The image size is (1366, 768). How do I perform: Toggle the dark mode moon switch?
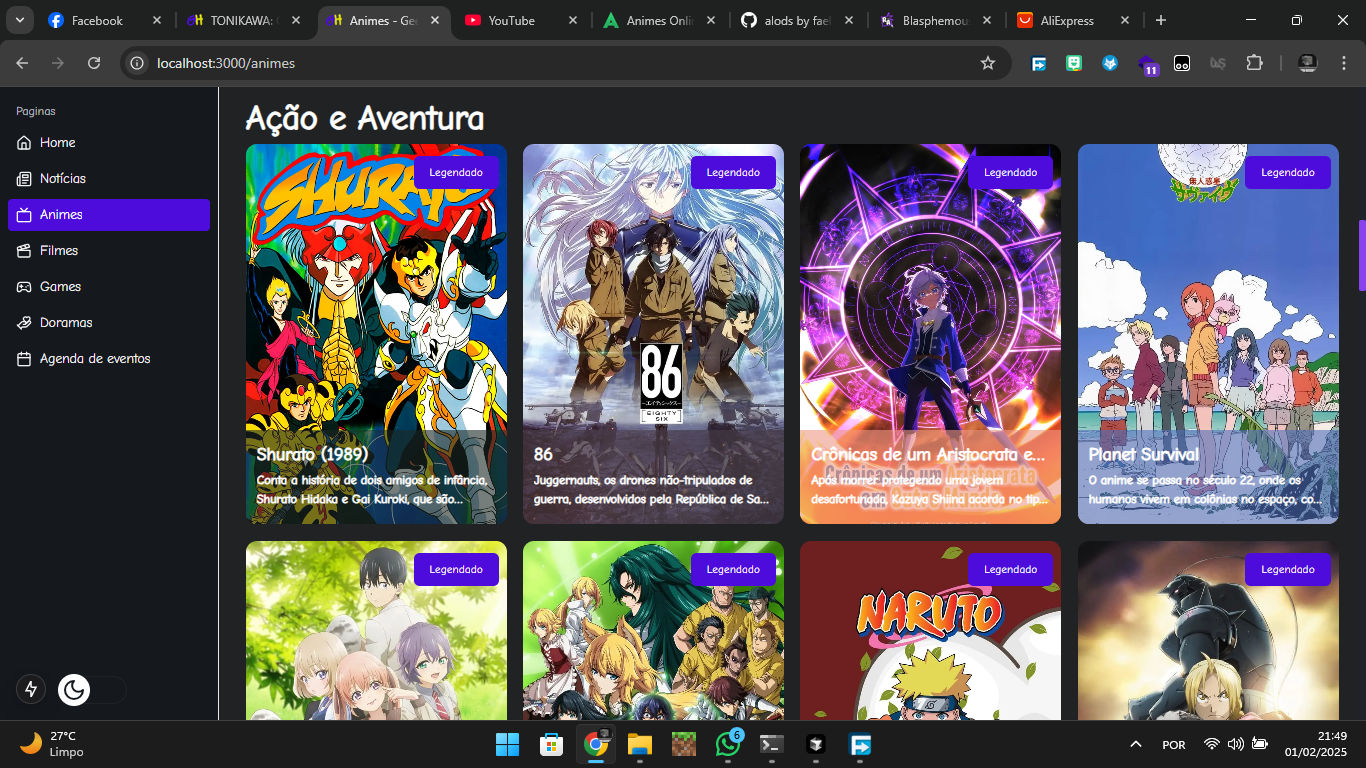click(x=75, y=689)
